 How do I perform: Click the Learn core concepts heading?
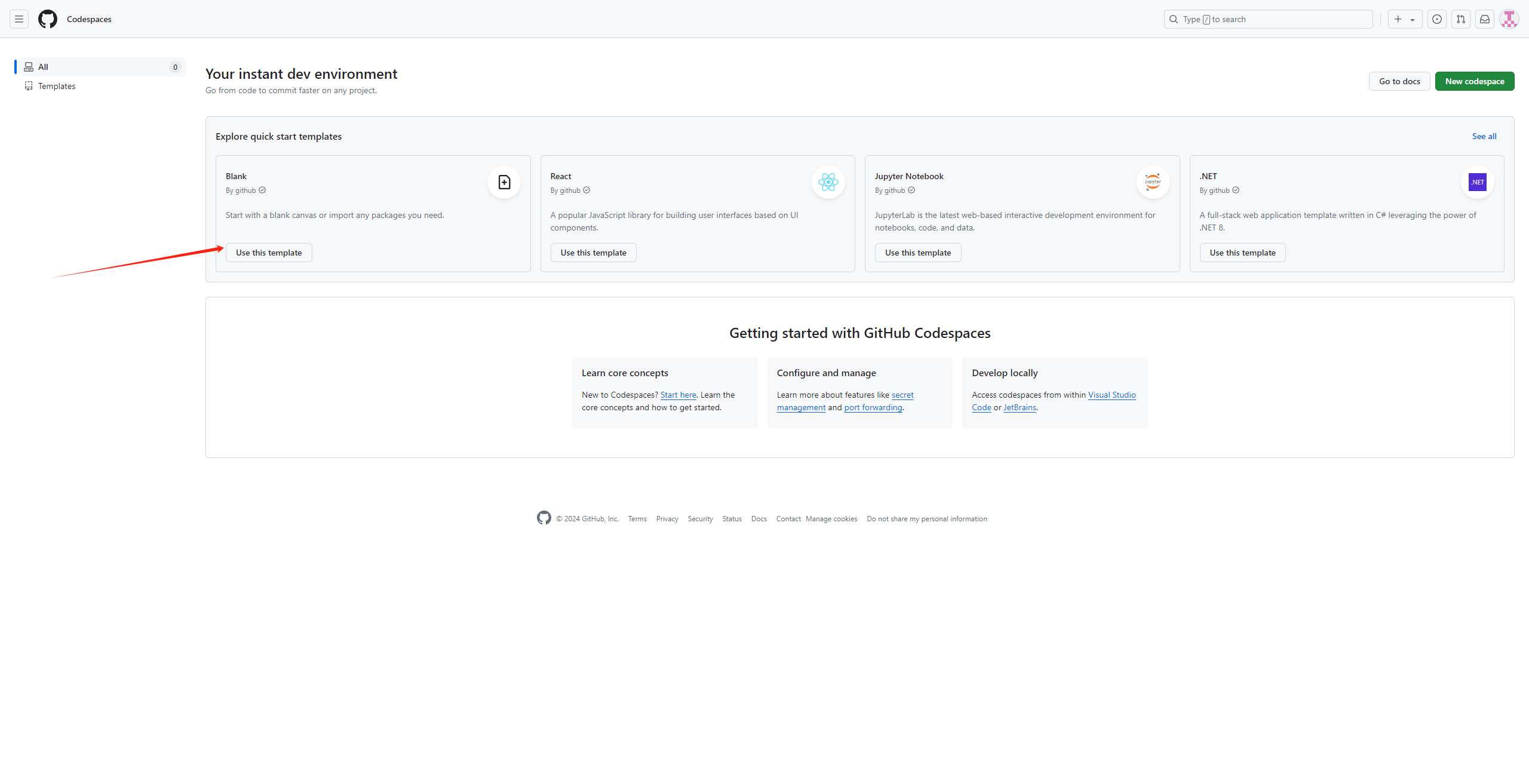pos(625,373)
